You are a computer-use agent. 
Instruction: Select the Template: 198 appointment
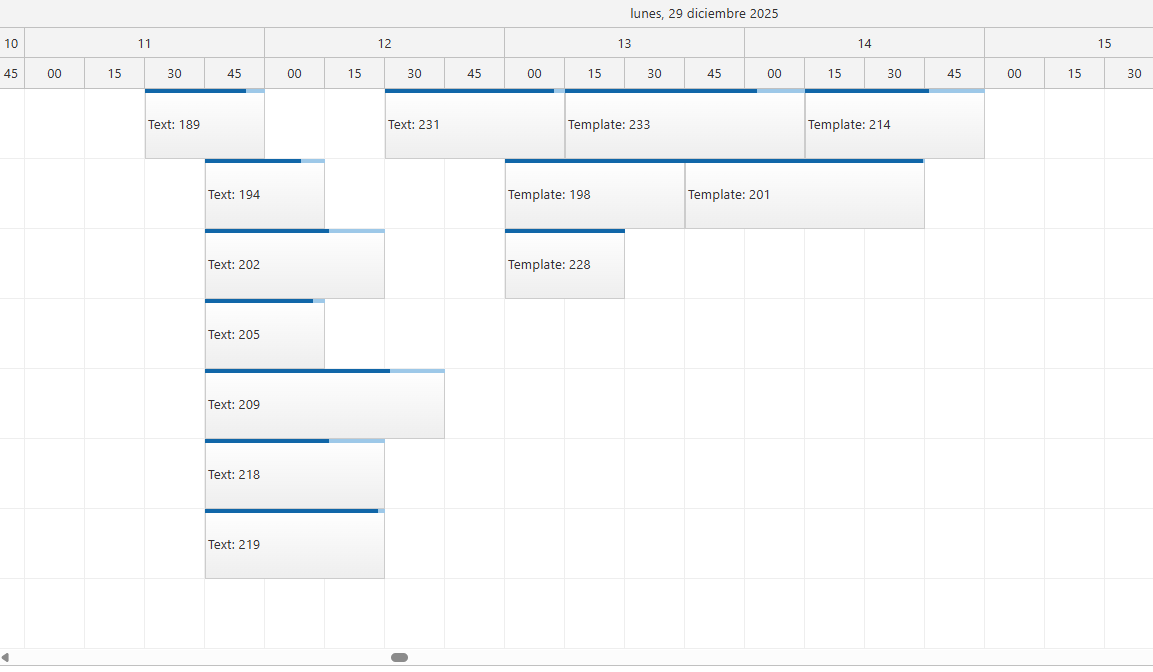[594, 195]
